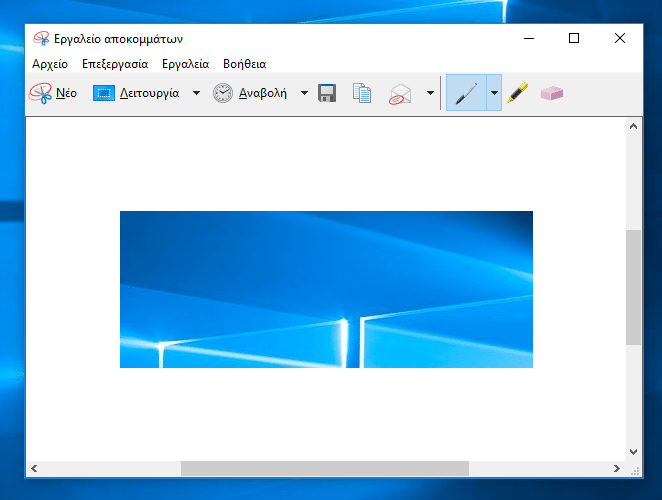The height and width of the screenshot is (500, 662).
Task: Expand the Λειτουργία dropdown arrow
Action: click(196, 93)
